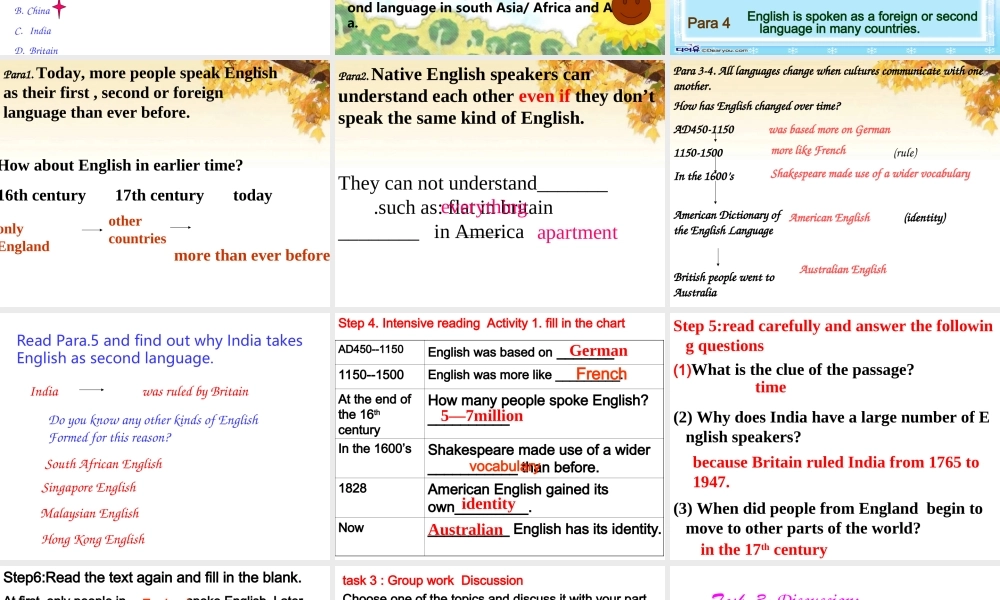The height and width of the screenshot is (600, 1000).
Task: Click 'was ruled by Britain' text
Action: pos(195,391)
